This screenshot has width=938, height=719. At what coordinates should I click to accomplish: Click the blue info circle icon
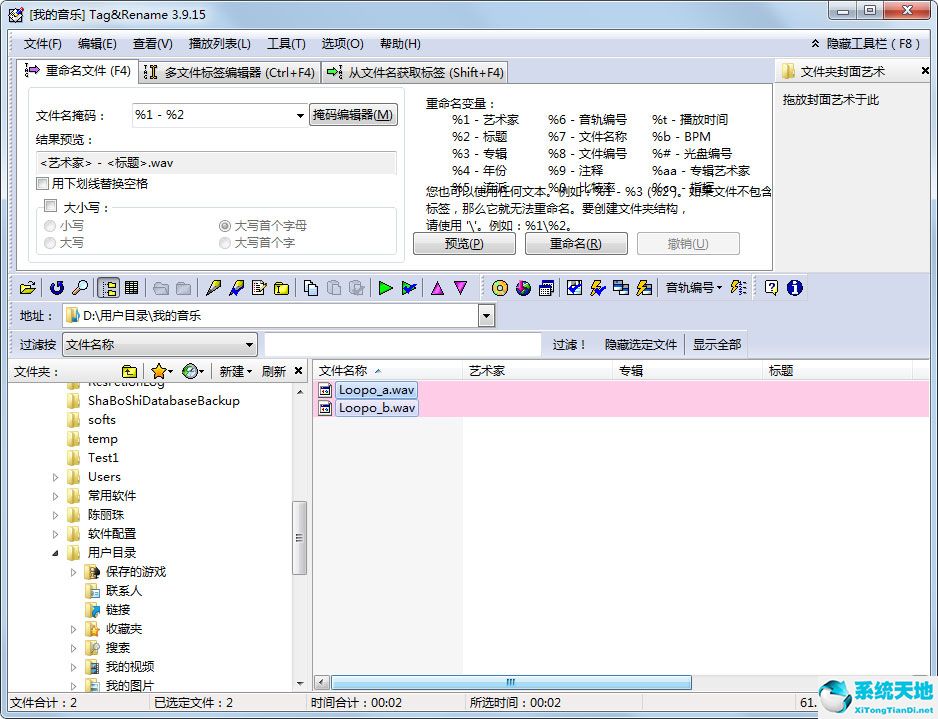click(x=794, y=288)
